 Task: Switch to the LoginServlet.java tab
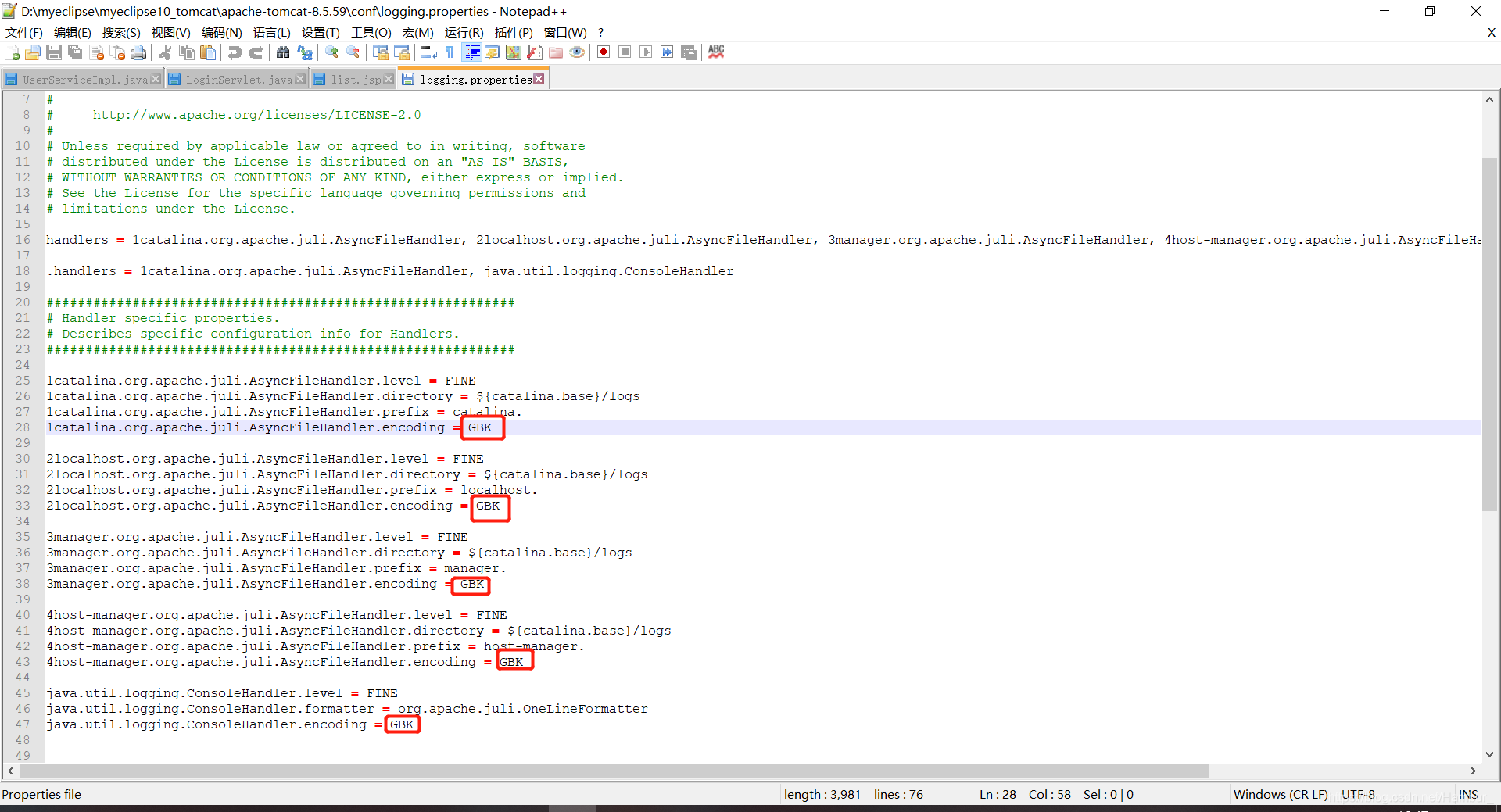238,80
